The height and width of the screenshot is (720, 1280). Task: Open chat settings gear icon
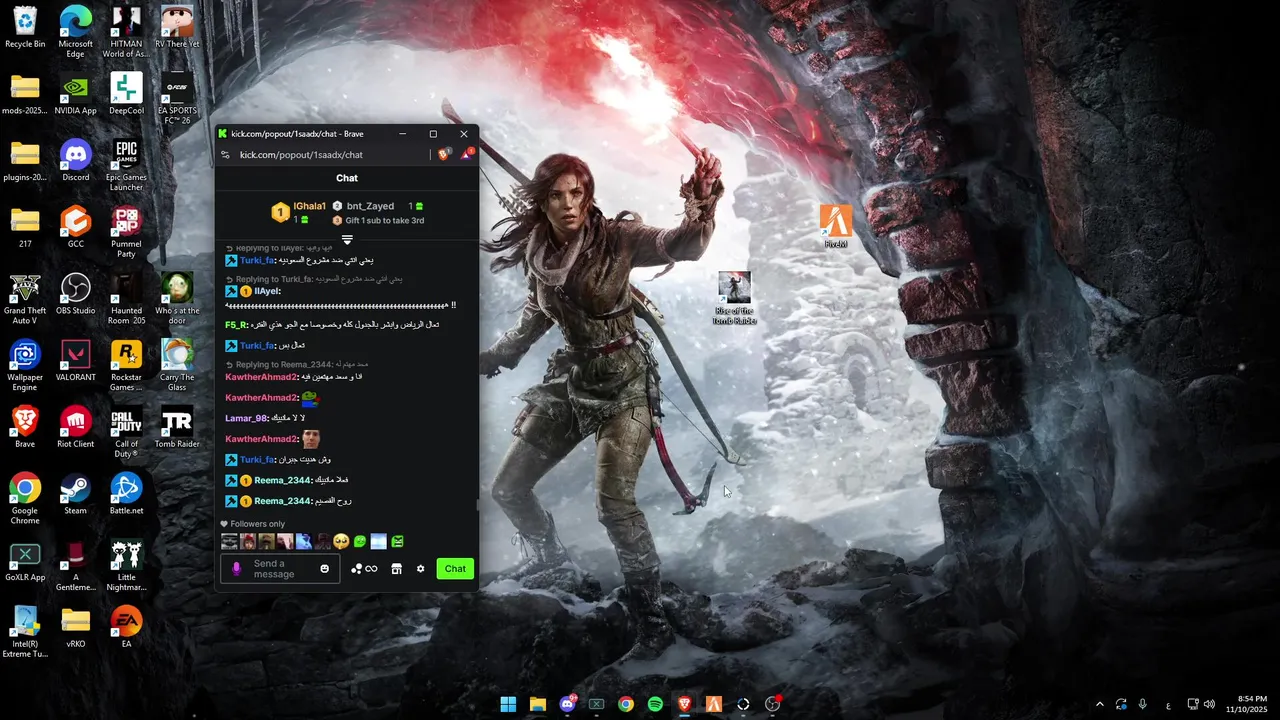(x=420, y=569)
